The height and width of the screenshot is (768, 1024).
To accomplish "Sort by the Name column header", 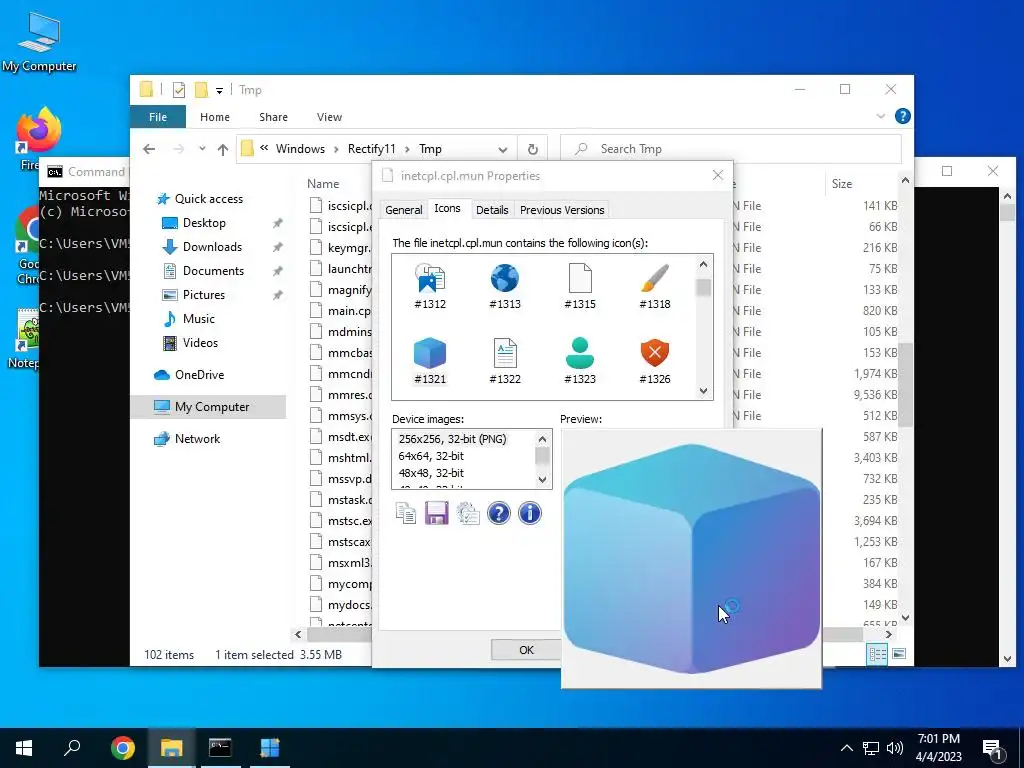I will [x=323, y=184].
